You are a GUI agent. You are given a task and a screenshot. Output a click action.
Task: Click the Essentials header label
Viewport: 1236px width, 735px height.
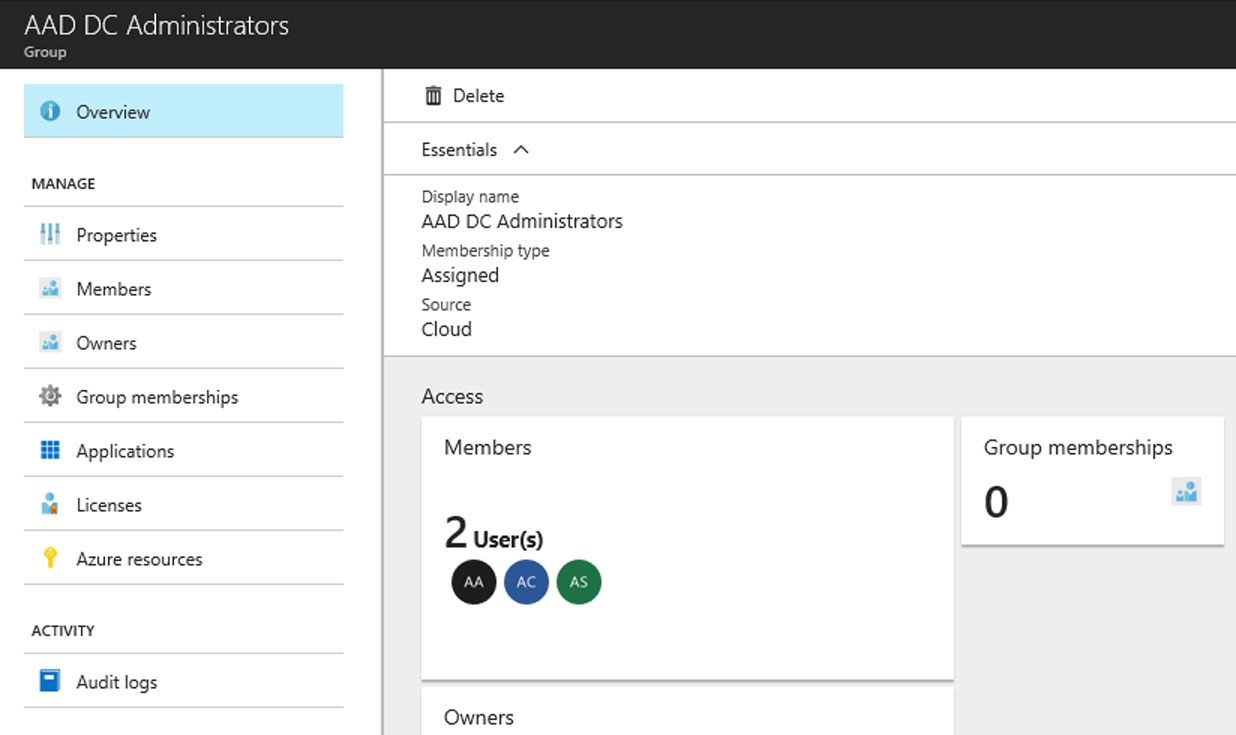tap(459, 150)
